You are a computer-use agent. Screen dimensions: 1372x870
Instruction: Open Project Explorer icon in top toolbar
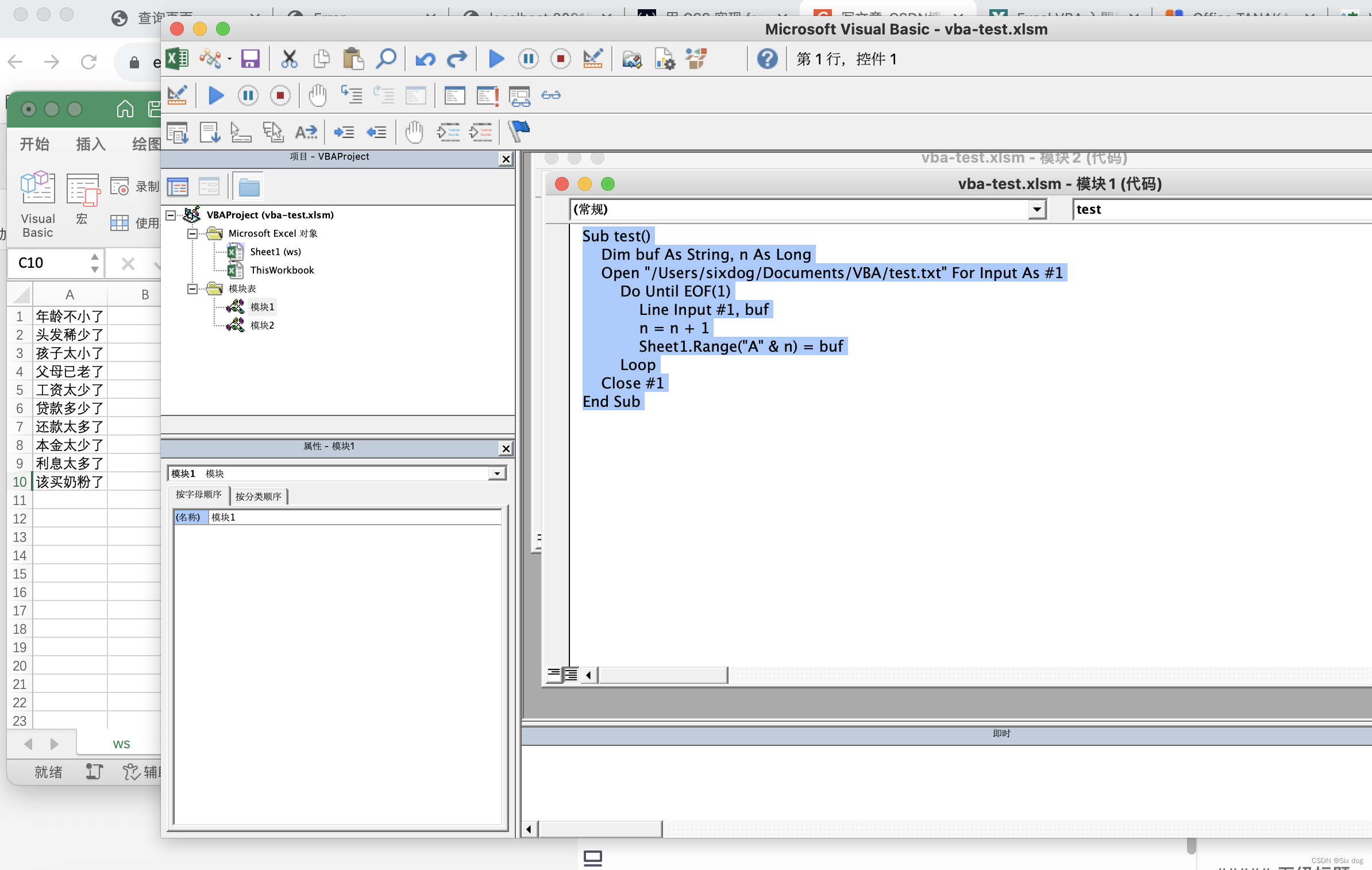pyautogui.click(x=632, y=59)
